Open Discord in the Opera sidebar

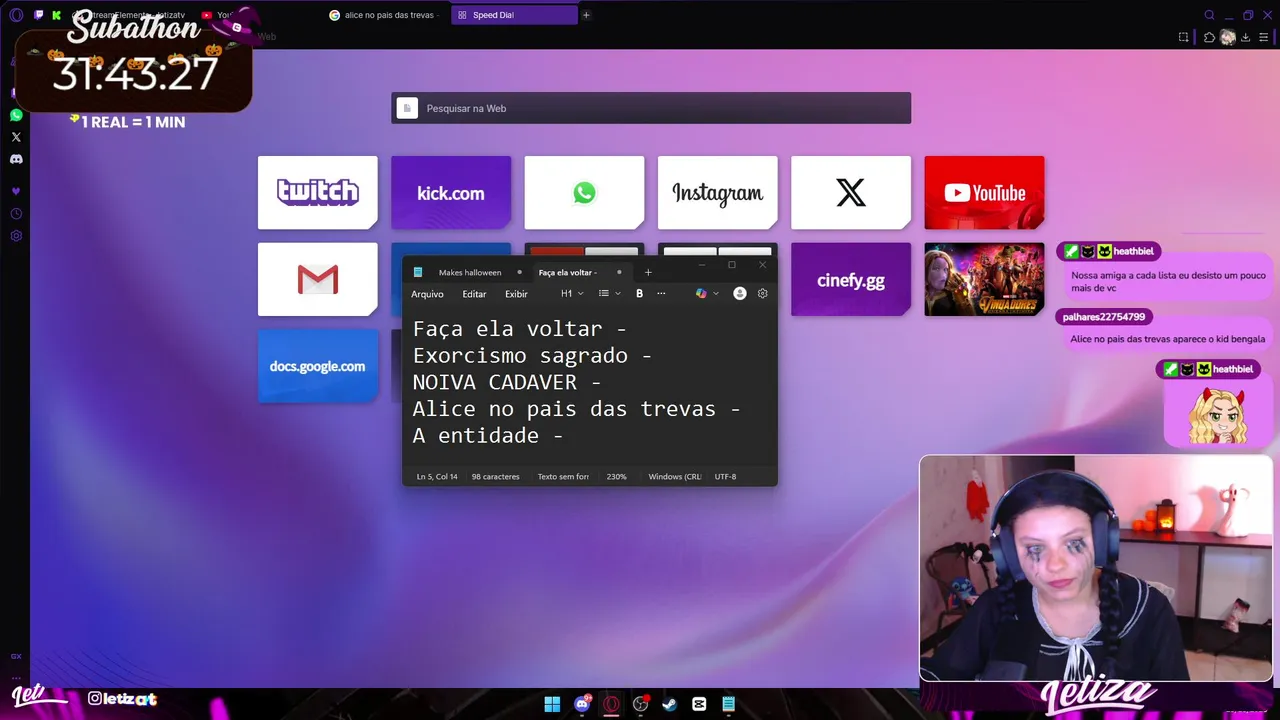point(16,159)
